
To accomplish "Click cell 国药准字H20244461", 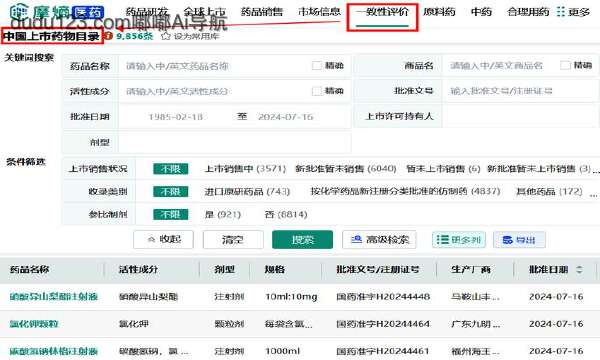I will pos(383,351).
